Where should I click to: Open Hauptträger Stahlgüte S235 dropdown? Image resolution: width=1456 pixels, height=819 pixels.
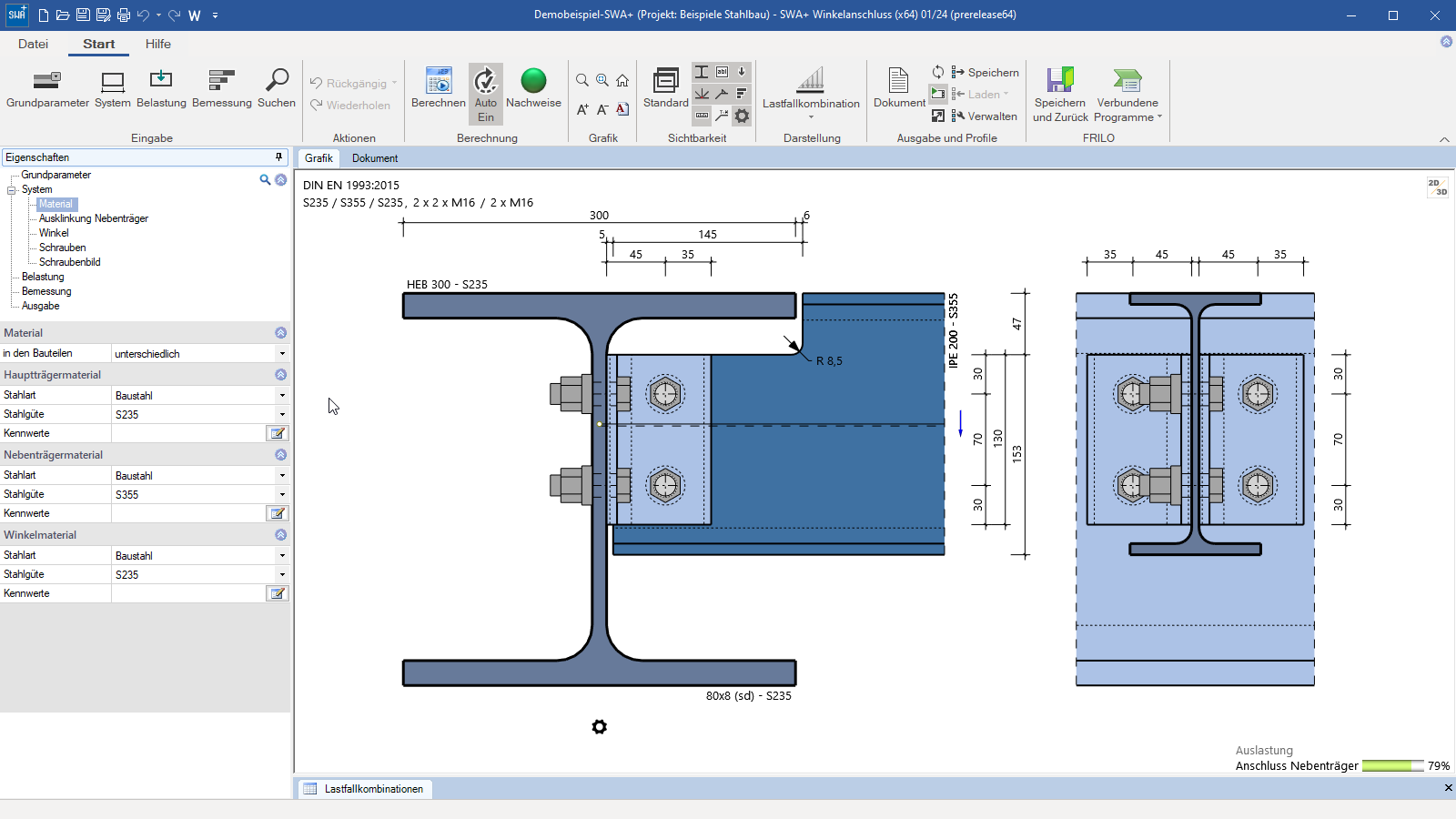coord(282,415)
